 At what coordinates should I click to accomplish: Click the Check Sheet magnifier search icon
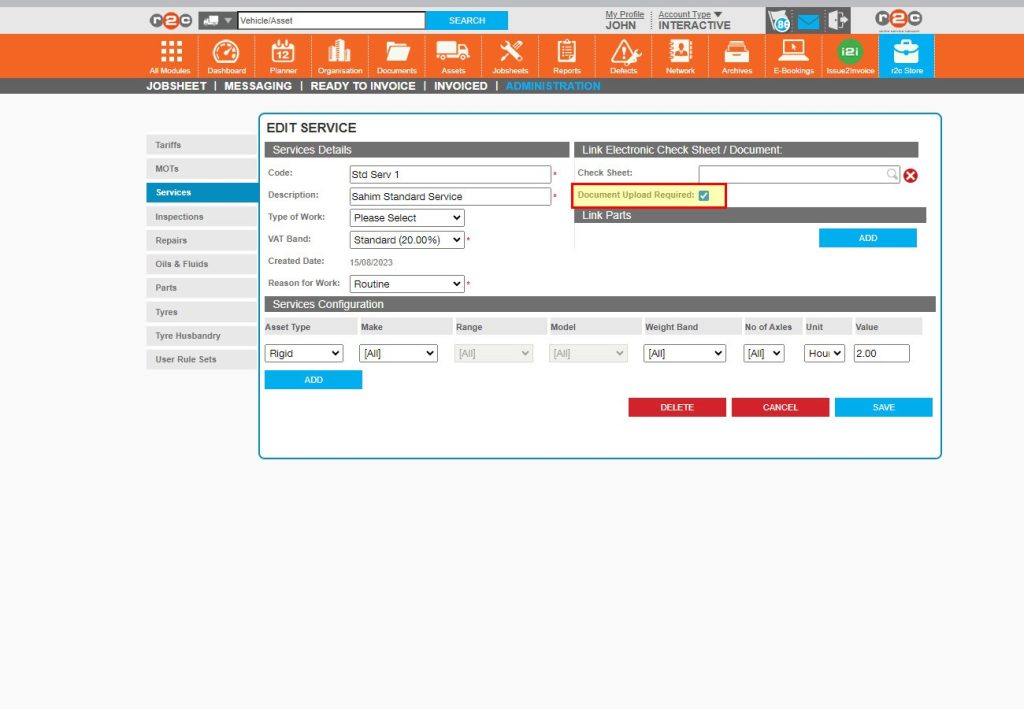[x=892, y=174]
